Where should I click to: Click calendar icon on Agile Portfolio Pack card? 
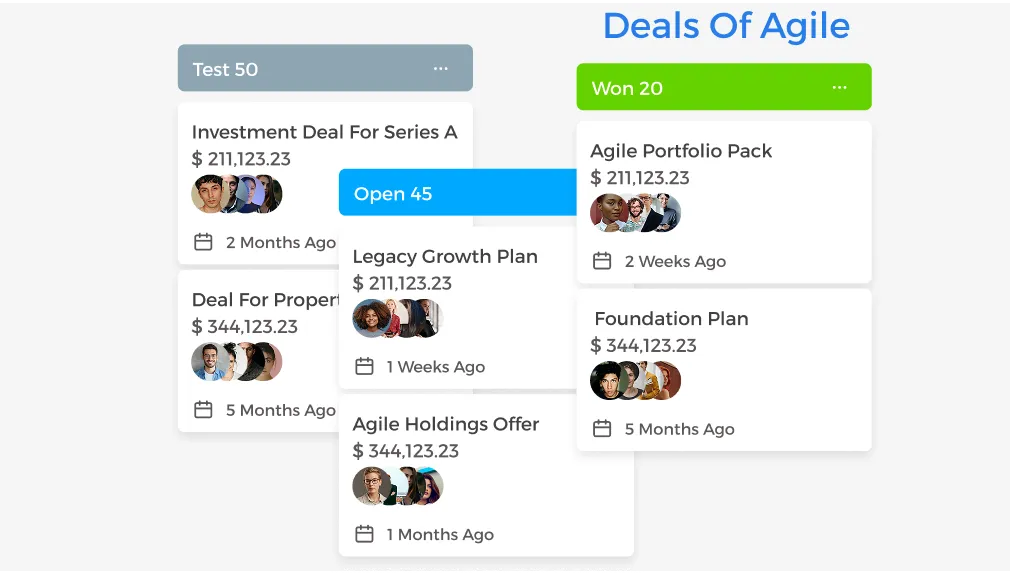(602, 261)
